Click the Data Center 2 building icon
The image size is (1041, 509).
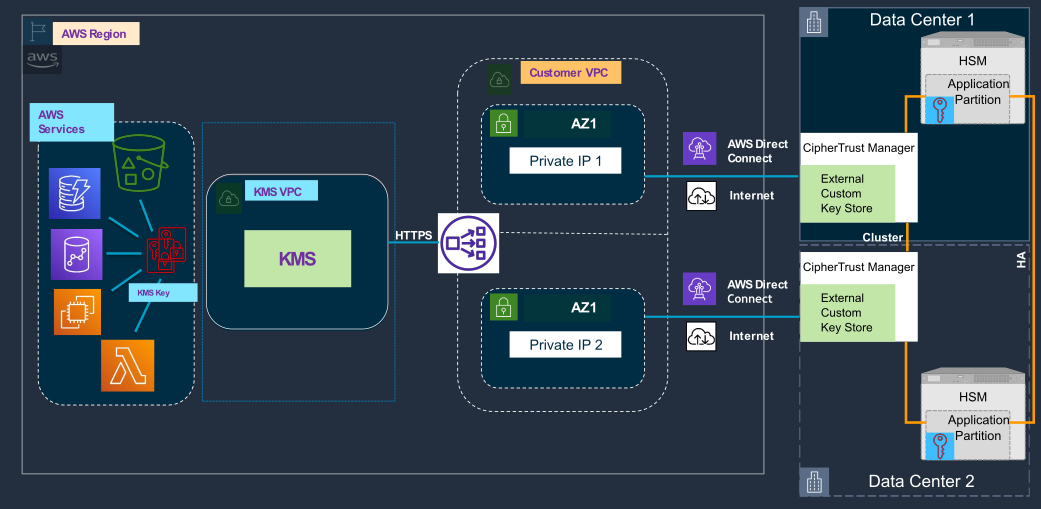click(x=814, y=482)
